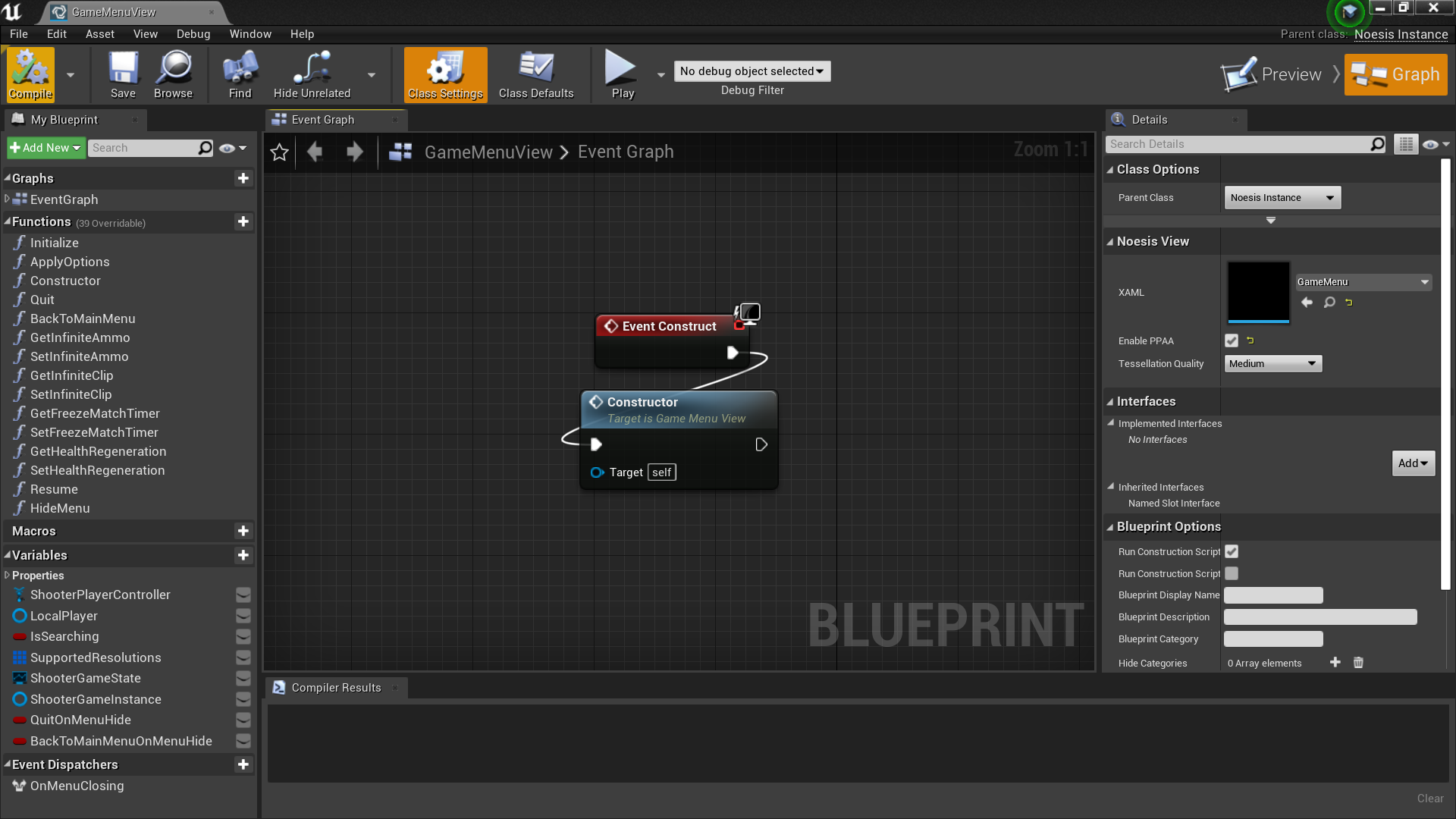Image resolution: width=1456 pixels, height=819 pixels.
Task: Start Play simulation
Action: 622,74
